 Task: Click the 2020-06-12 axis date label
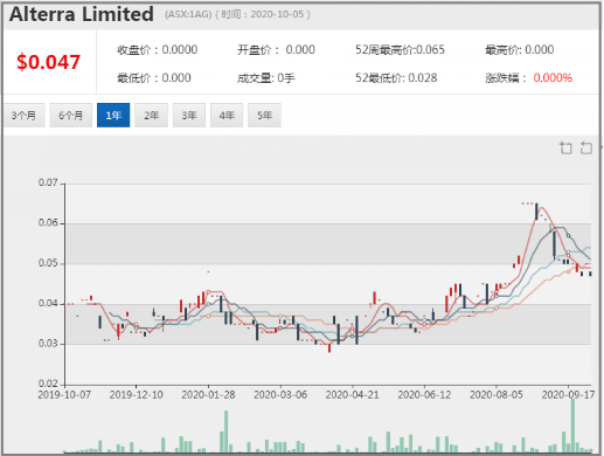(424, 395)
